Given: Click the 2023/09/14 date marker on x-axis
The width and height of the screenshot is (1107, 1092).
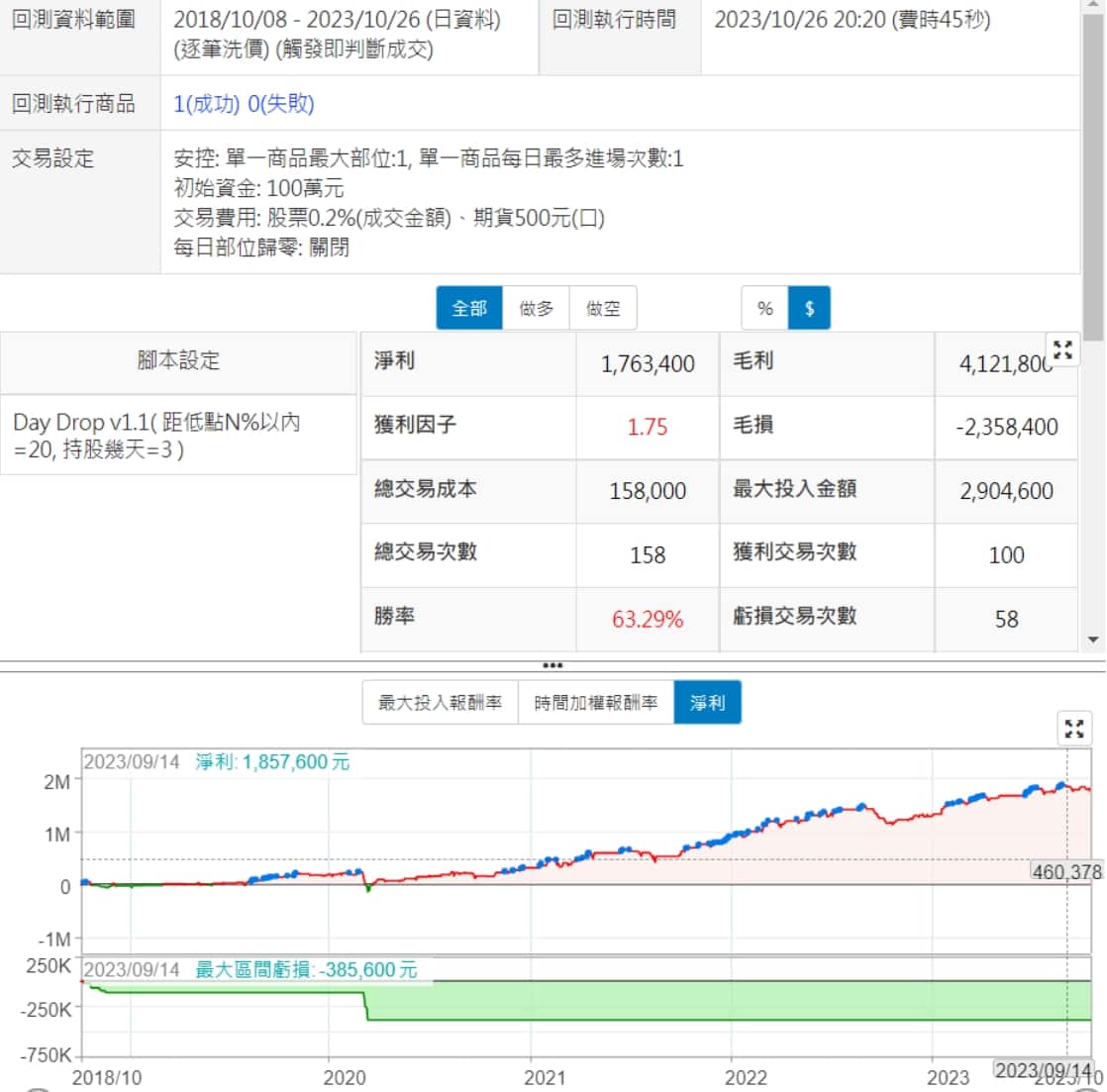Looking at the screenshot, I should tap(1044, 1070).
